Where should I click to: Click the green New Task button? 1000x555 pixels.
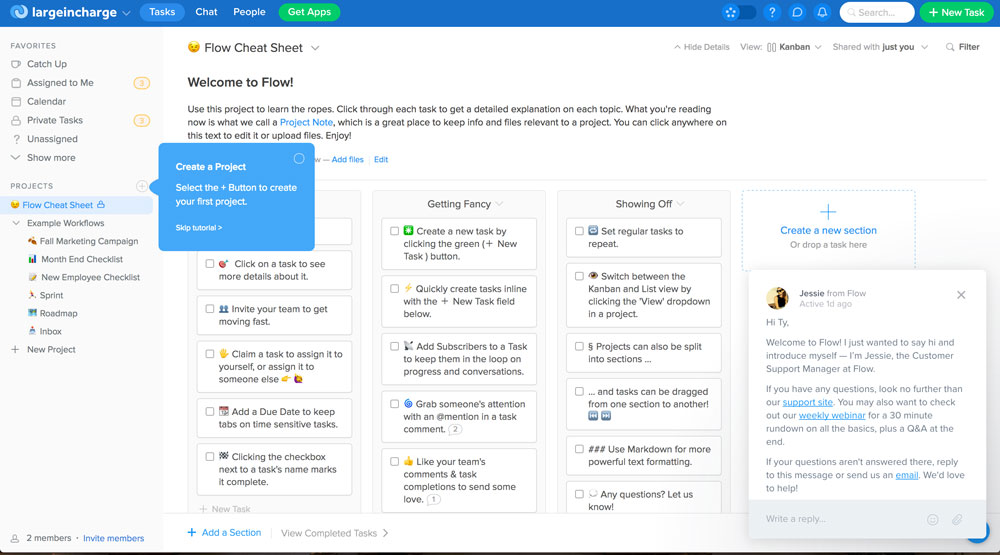click(x=956, y=12)
